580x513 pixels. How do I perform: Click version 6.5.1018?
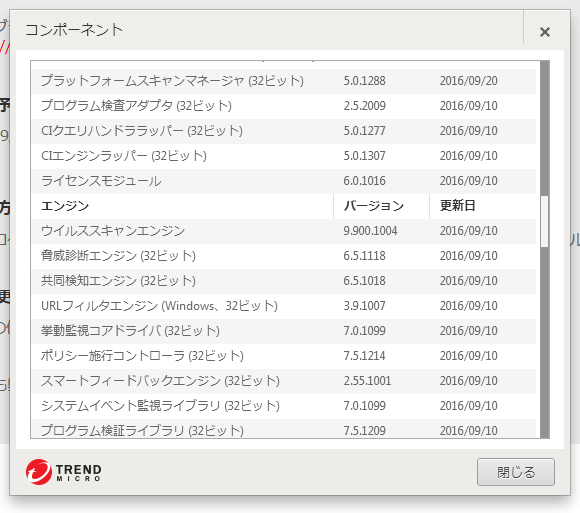[x=364, y=281]
